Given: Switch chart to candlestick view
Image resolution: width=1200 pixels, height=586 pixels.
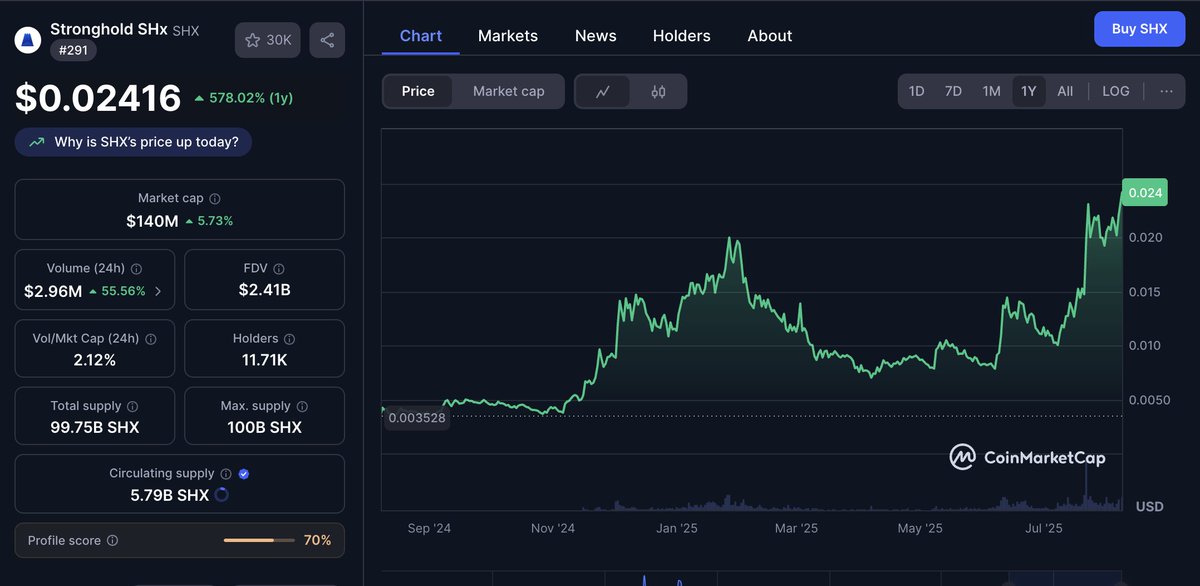Looking at the screenshot, I should [x=656, y=90].
